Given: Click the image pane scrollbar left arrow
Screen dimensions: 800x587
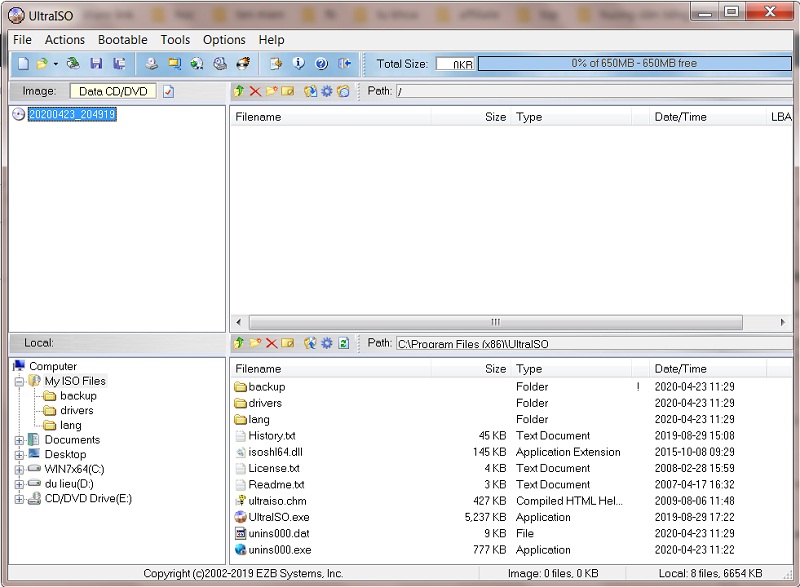Looking at the screenshot, I should tap(238, 322).
